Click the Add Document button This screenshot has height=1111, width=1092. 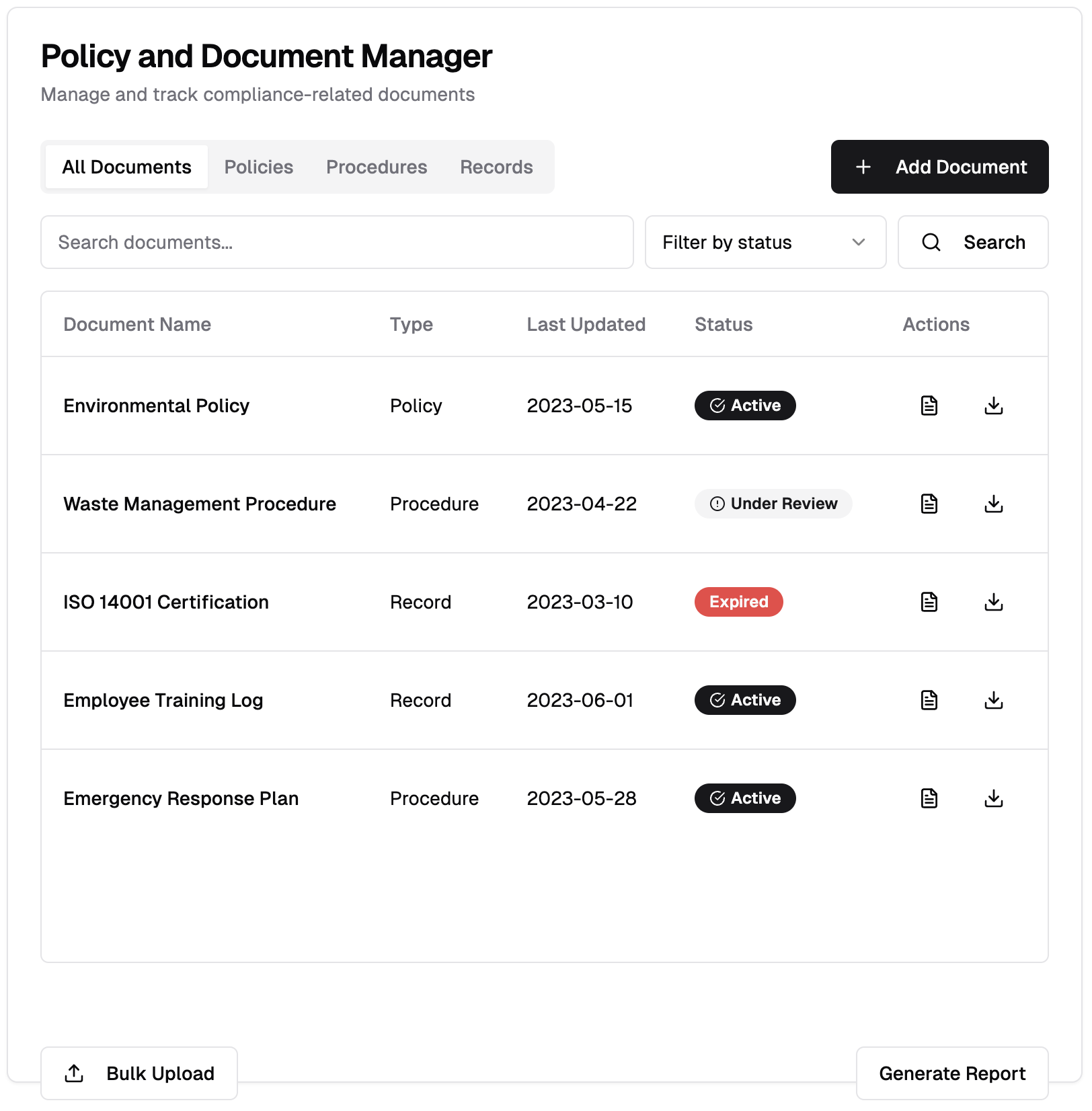[x=939, y=167]
